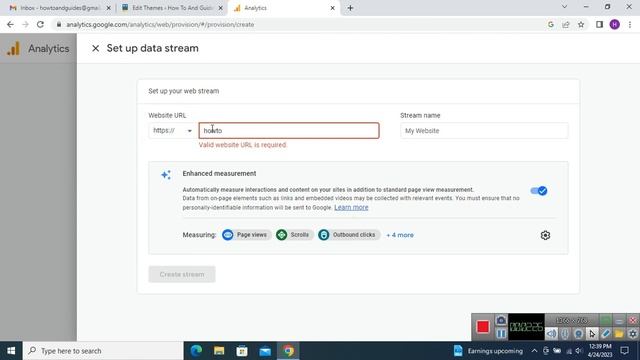Open the Chrome three-dot menu
This screenshot has height=360, width=640.
630,24
